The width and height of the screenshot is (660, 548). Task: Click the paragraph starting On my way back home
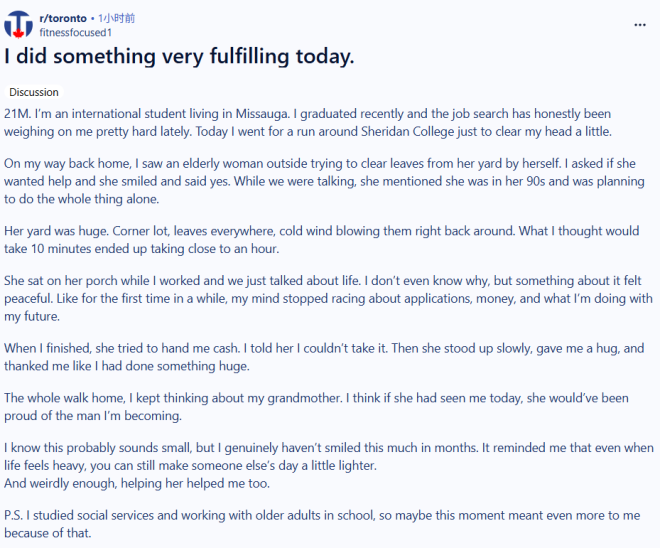tap(324, 181)
